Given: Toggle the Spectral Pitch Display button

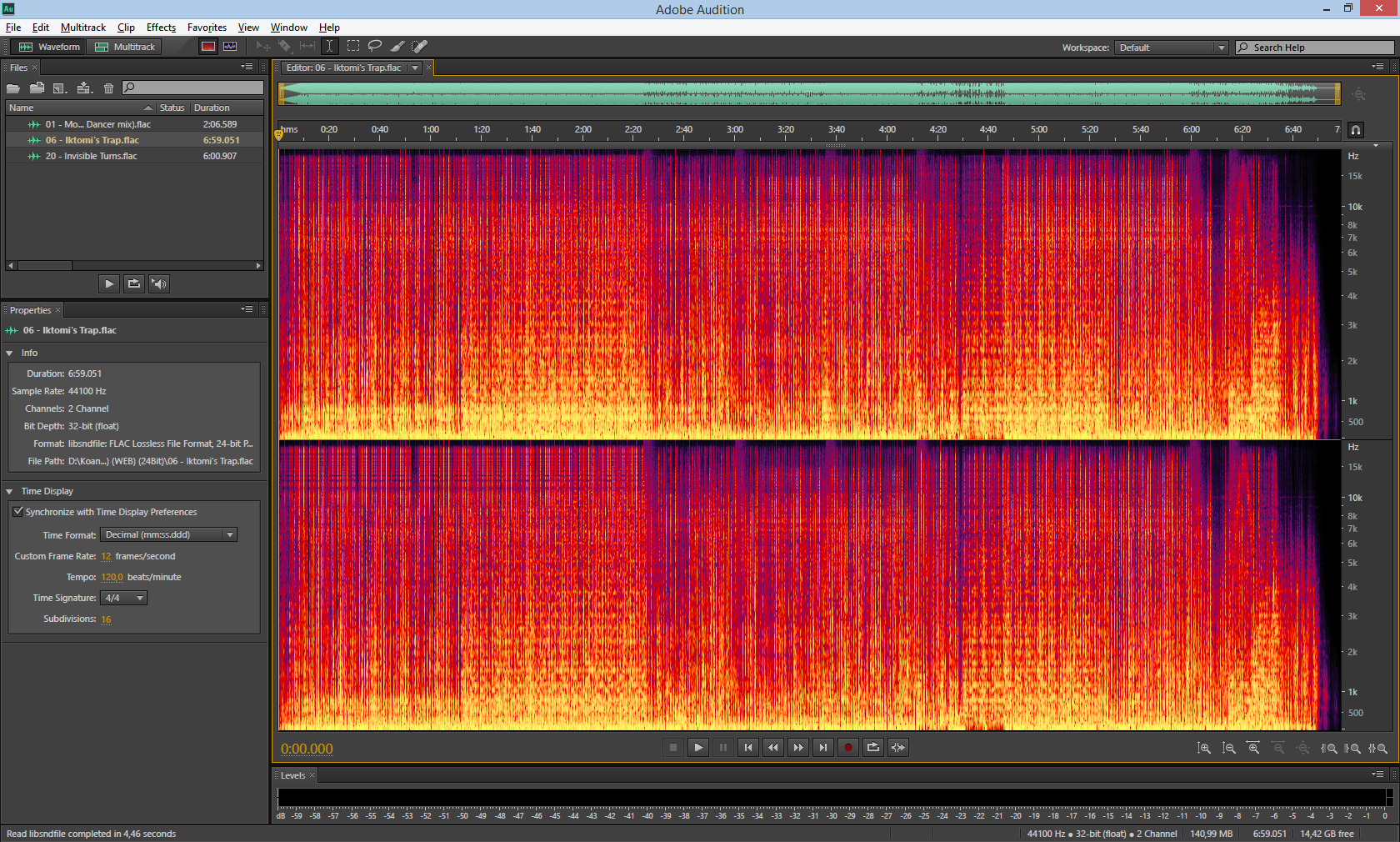Looking at the screenshot, I should [x=230, y=47].
